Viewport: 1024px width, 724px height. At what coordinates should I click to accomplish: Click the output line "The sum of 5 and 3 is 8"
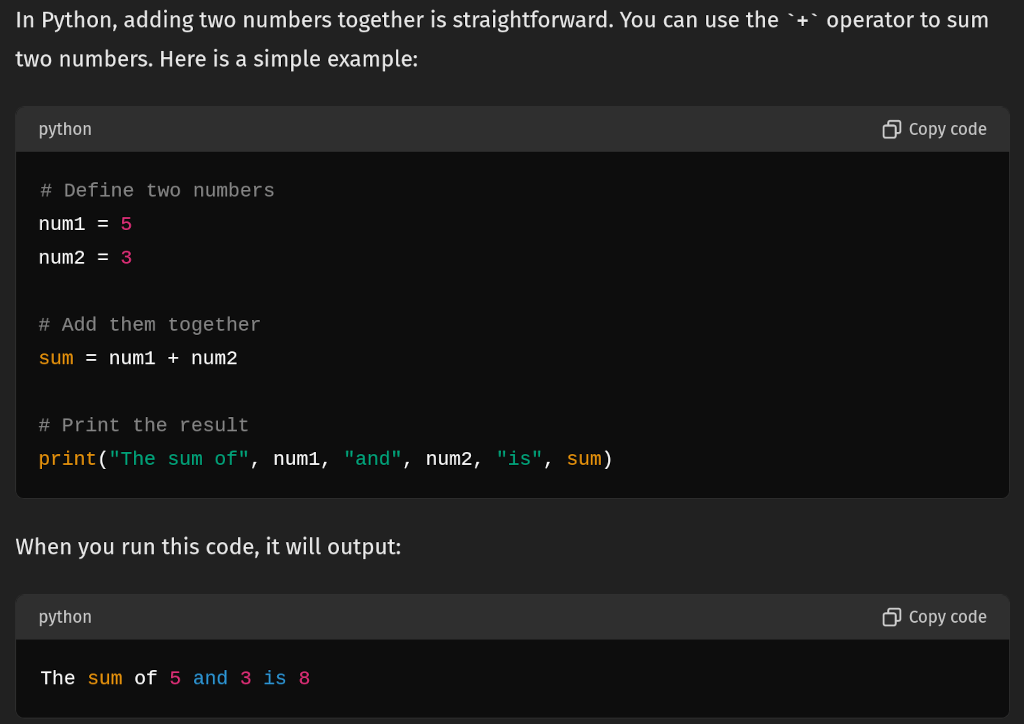175,678
